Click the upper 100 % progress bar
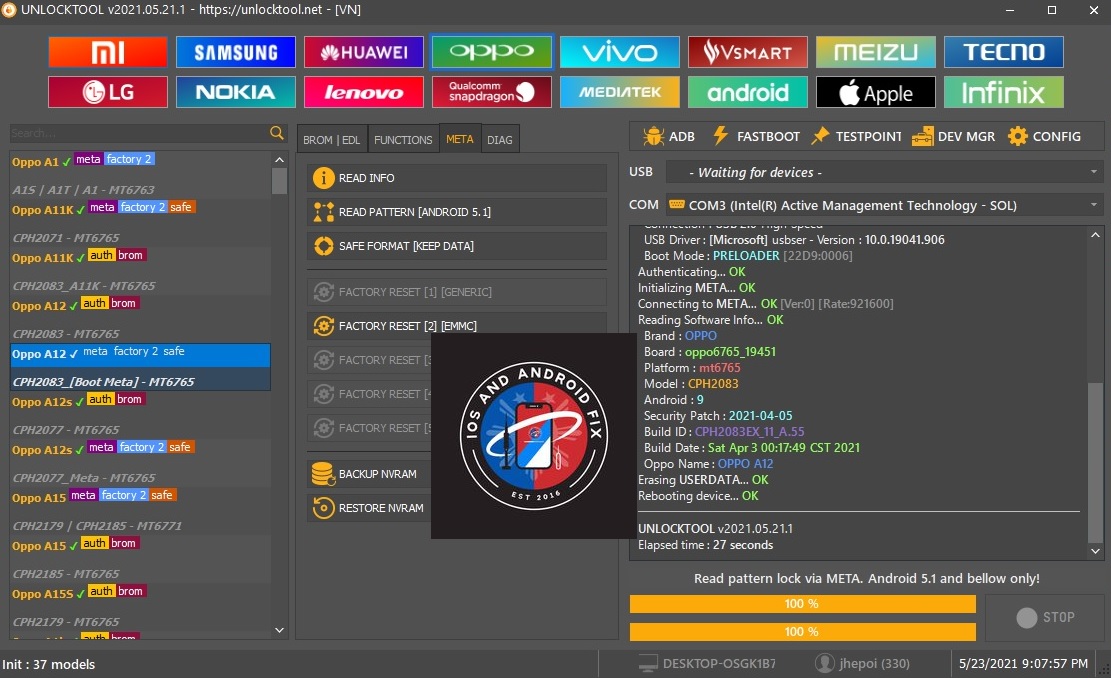This screenshot has height=678, width=1111. tap(803, 604)
